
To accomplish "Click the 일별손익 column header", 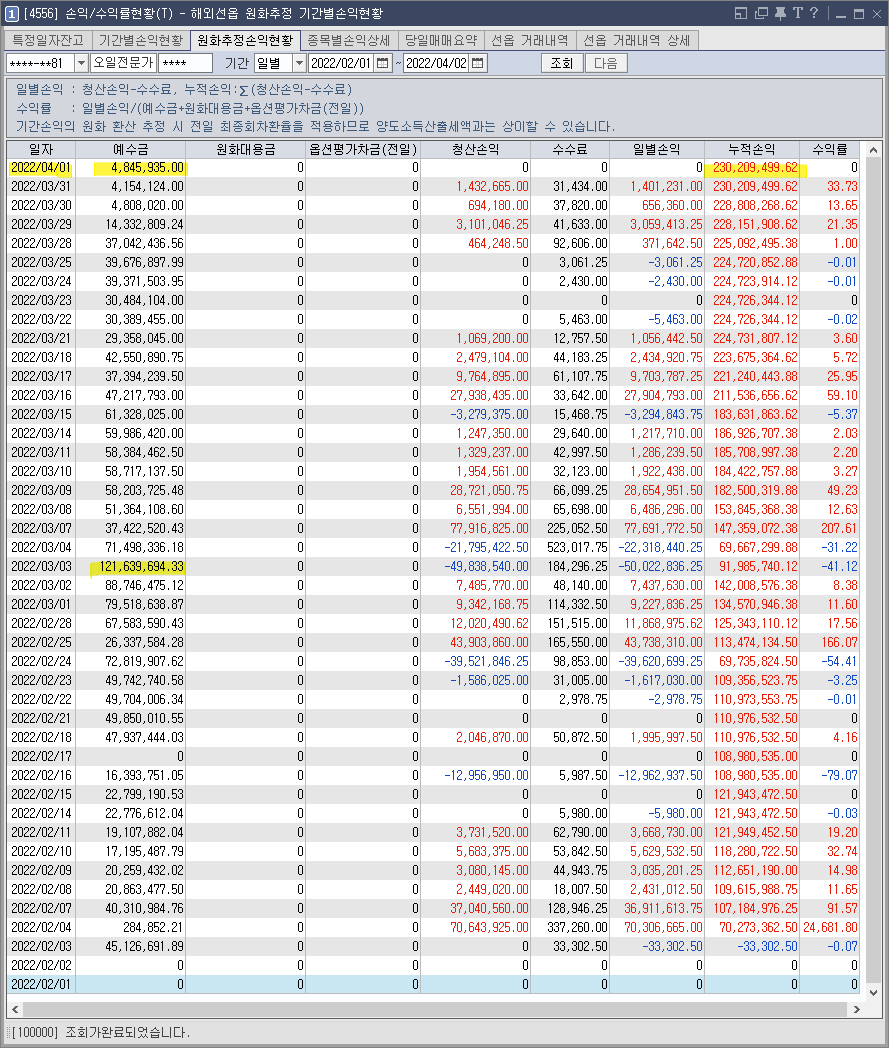I will tap(656, 149).
